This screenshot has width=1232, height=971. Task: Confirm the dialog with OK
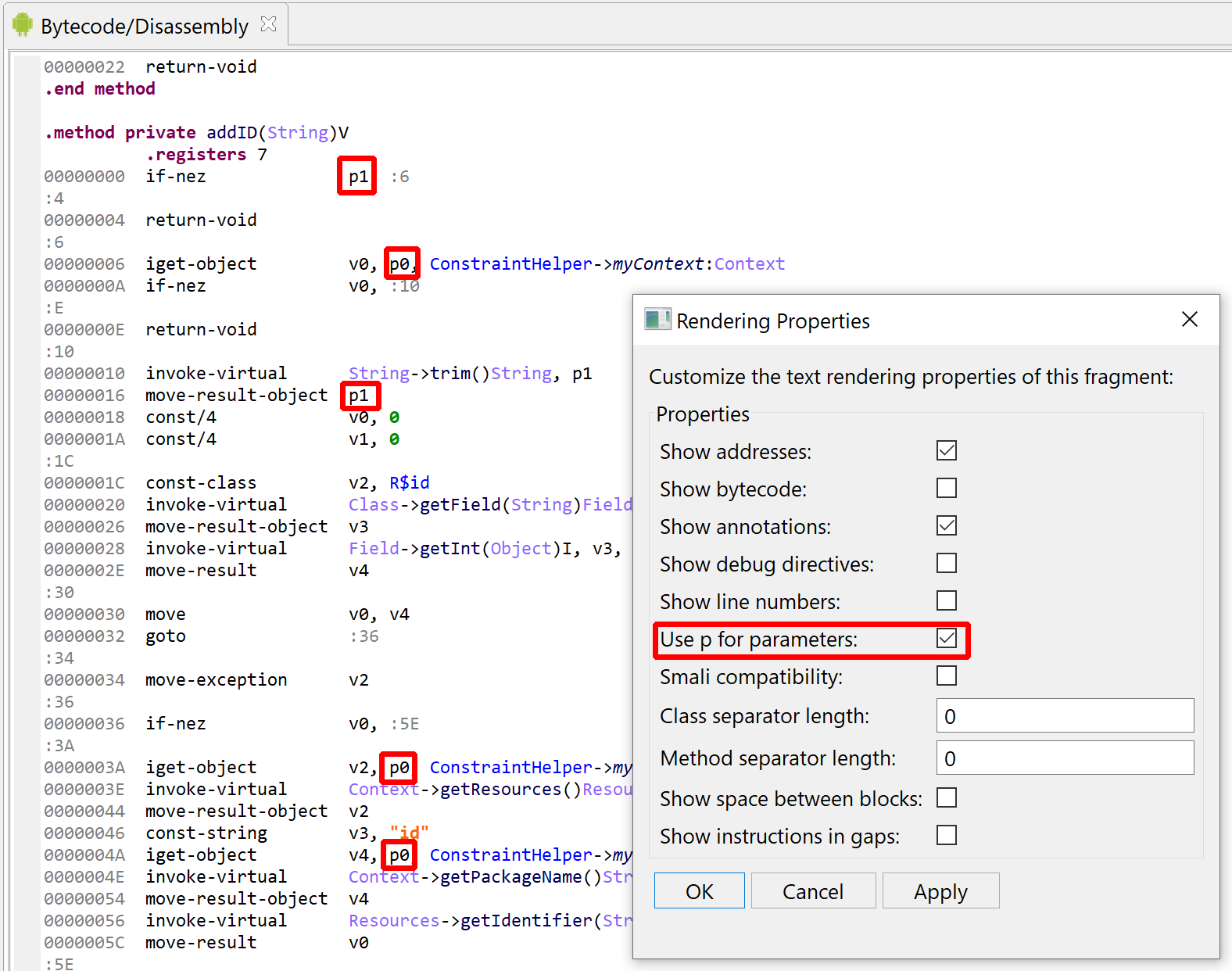700,890
